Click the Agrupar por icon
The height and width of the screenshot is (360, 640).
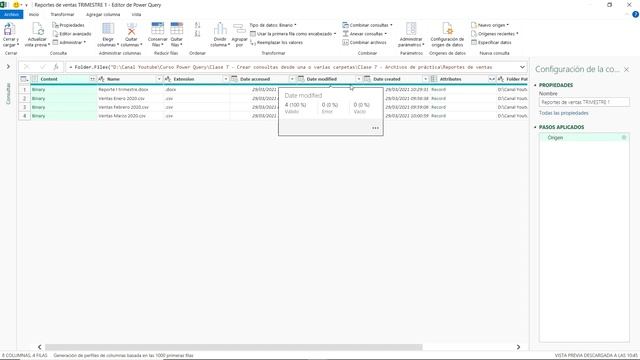click(x=239, y=29)
